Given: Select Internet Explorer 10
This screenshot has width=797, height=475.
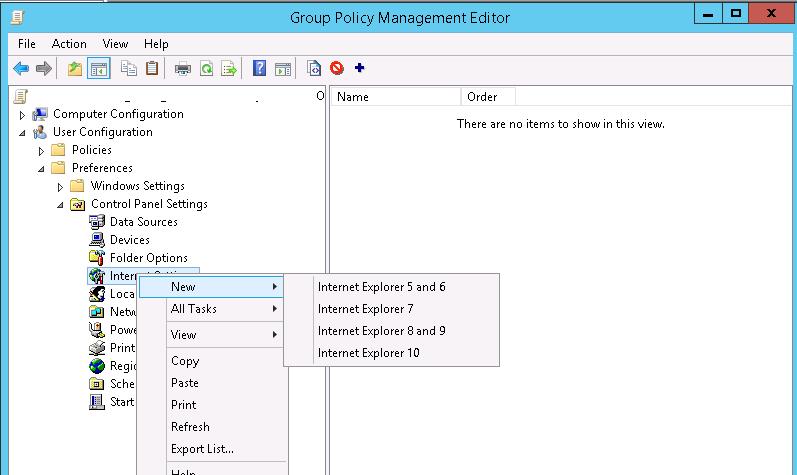Looking at the screenshot, I should (x=391, y=353).
